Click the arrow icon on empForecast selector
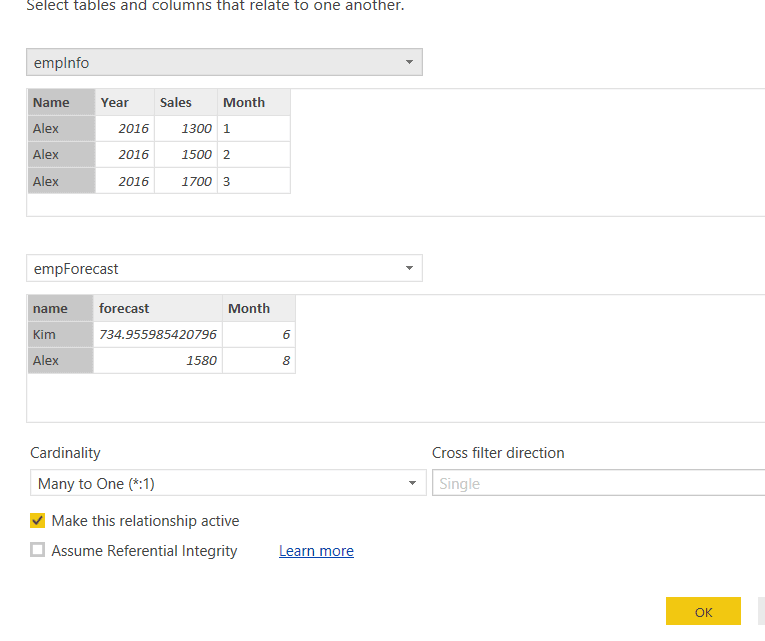765x641 pixels. click(x=409, y=268)
